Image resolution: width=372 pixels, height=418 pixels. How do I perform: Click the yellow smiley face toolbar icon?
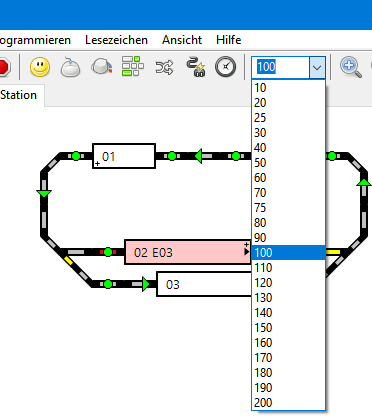[x=40, y=67]
